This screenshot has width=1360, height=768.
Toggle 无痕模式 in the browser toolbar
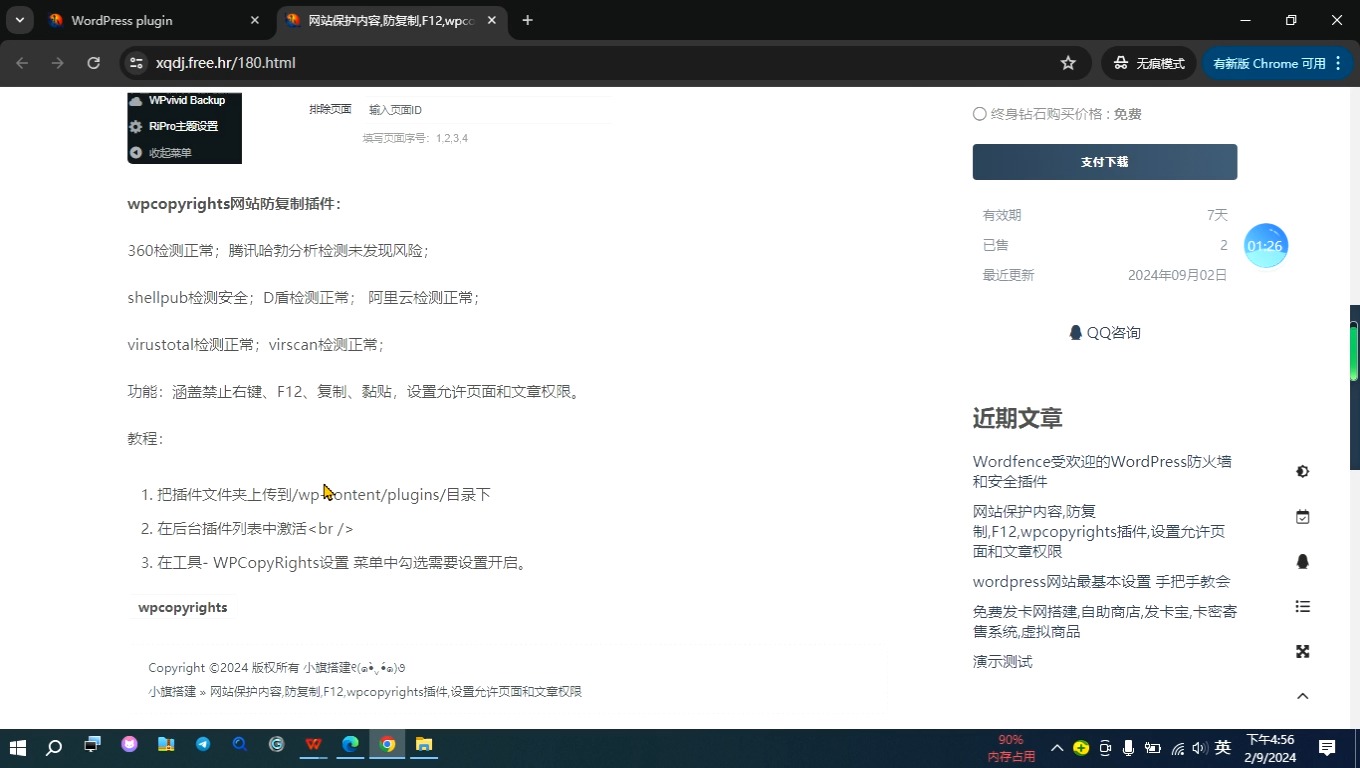point(1148,62)
